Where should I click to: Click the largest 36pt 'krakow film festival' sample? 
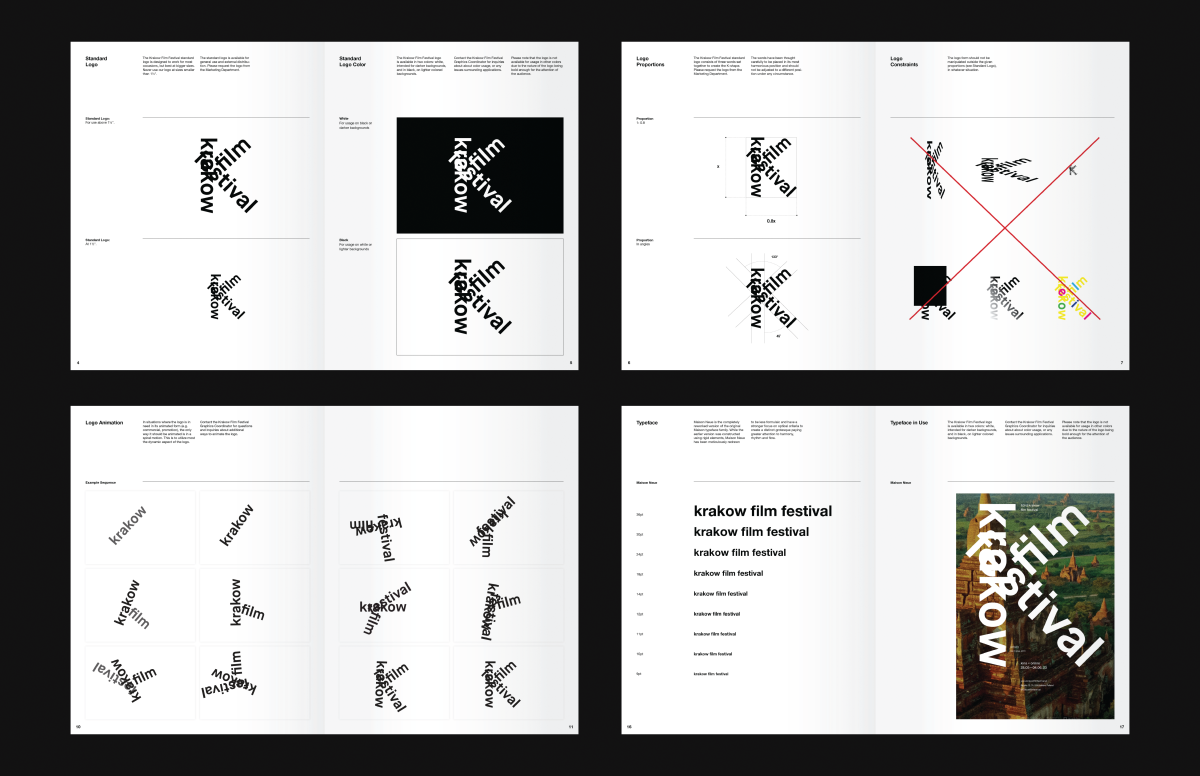[x=762, y=511]
